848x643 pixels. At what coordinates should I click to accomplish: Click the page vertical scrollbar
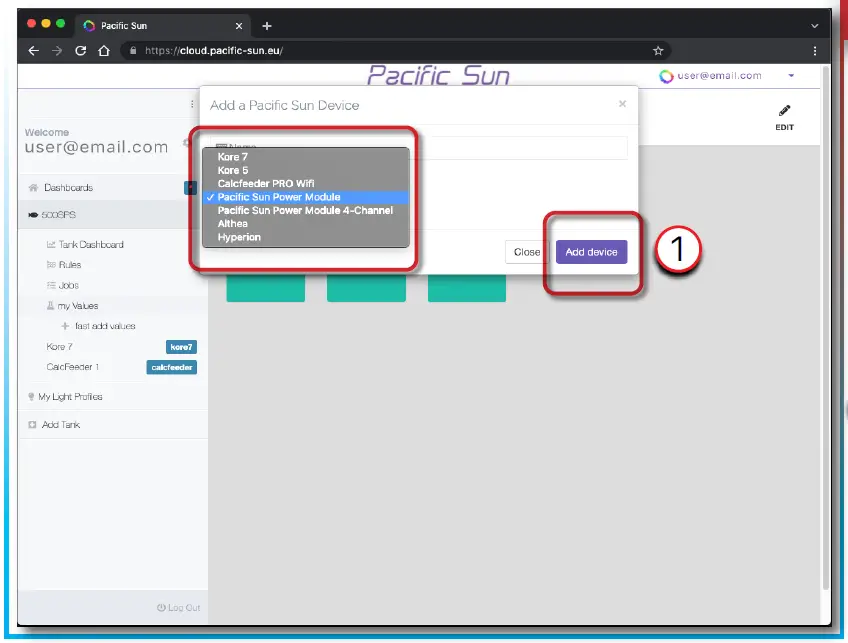pos(826,327)
